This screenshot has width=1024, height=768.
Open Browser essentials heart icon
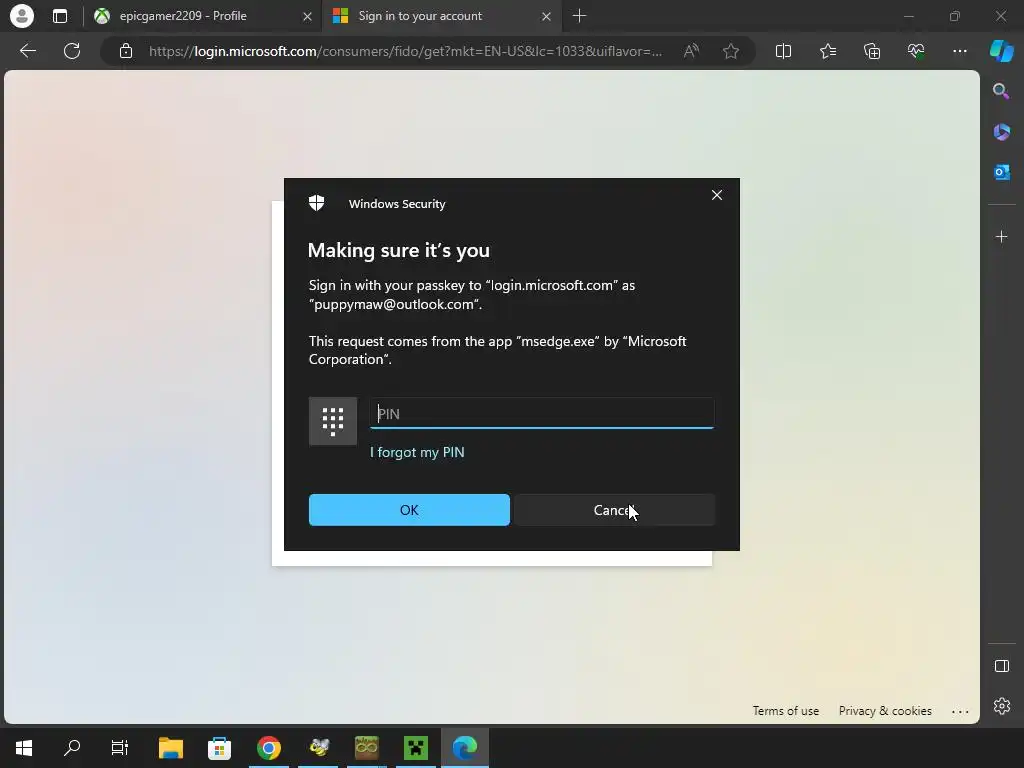pos(916,51)
